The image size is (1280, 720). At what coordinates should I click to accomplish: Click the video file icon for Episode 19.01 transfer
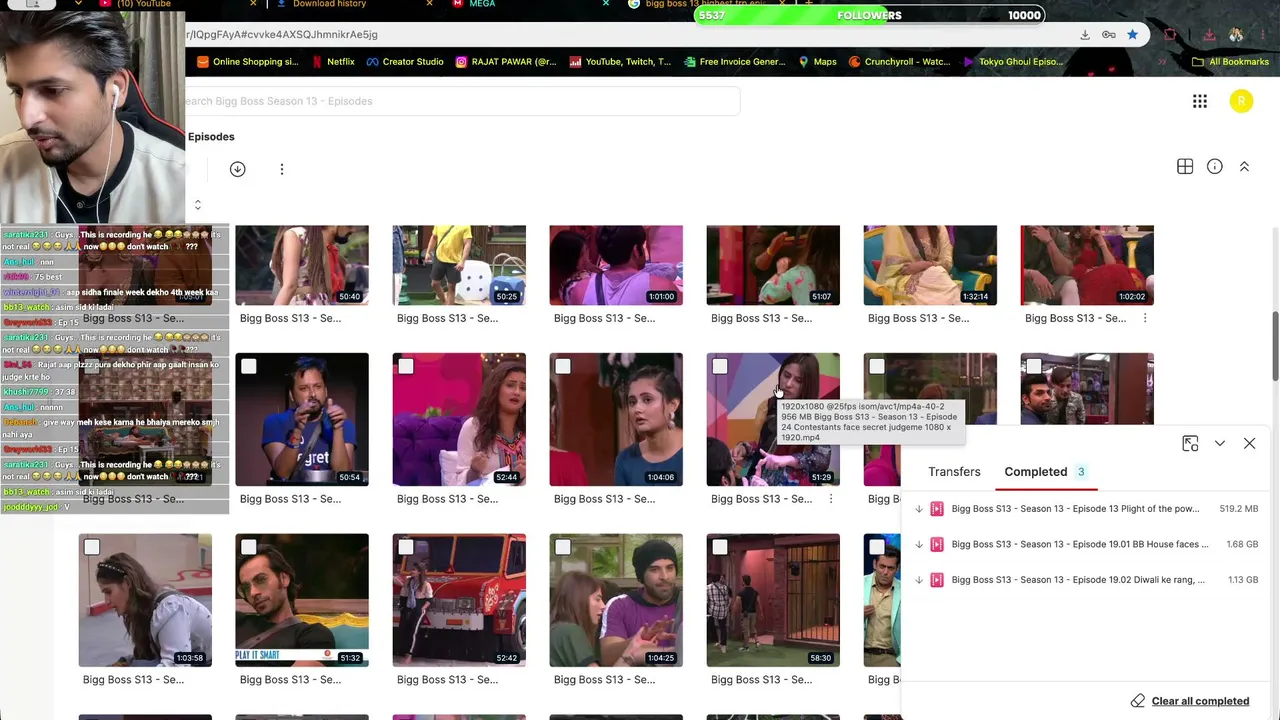pos(937,544)
